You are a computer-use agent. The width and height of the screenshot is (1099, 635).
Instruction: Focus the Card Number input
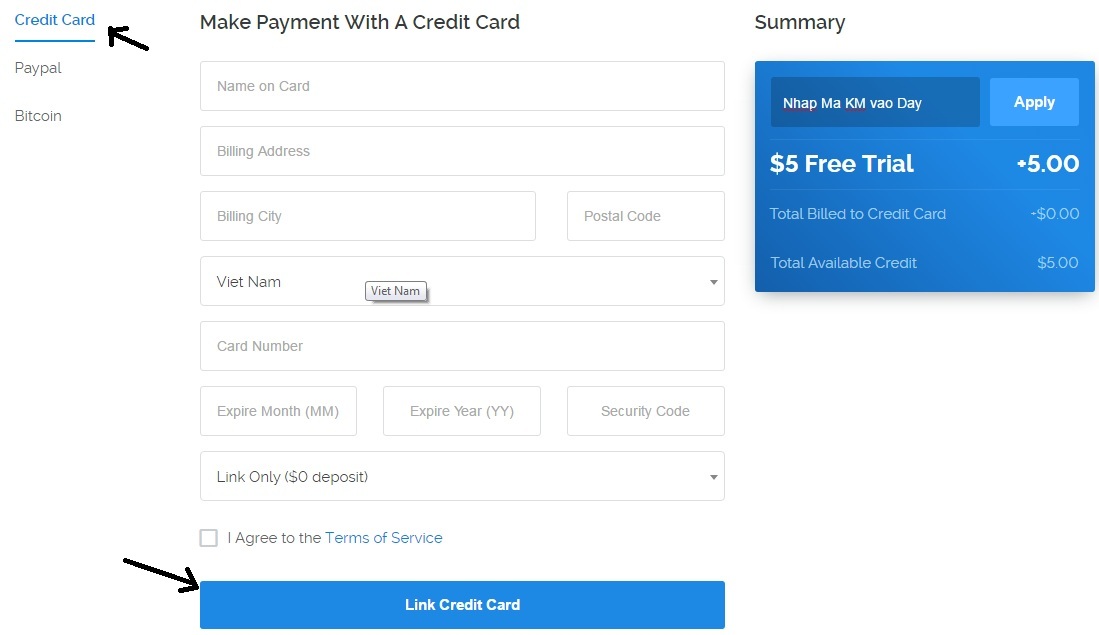pyautogui.click(x=461, y=346)
